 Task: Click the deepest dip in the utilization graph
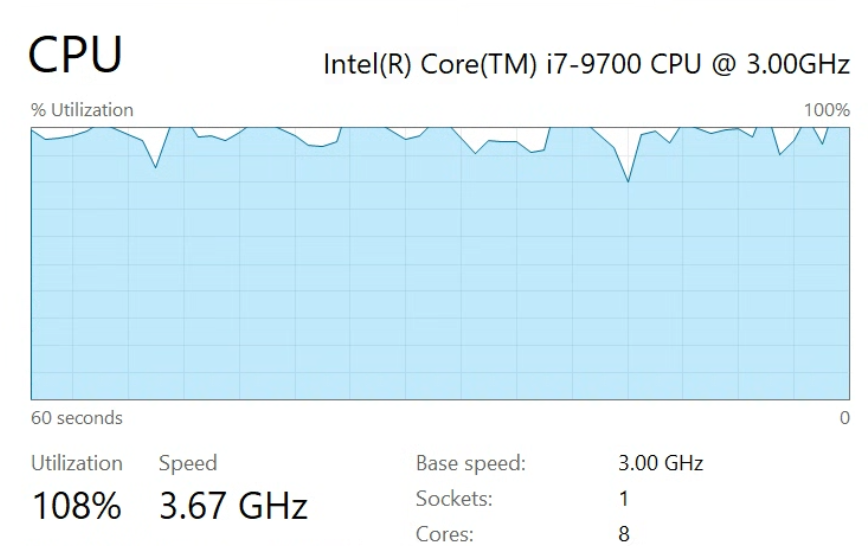click(x=628, y=181)
